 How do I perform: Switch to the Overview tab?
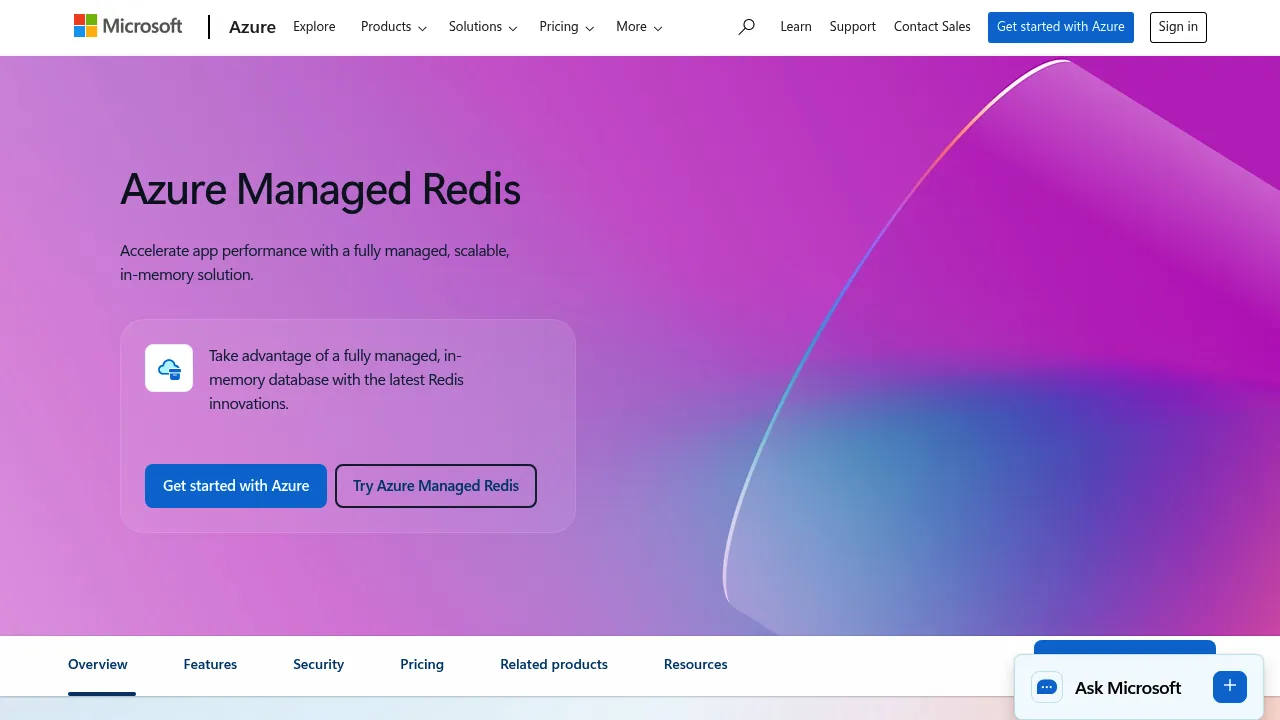(98, 665)
